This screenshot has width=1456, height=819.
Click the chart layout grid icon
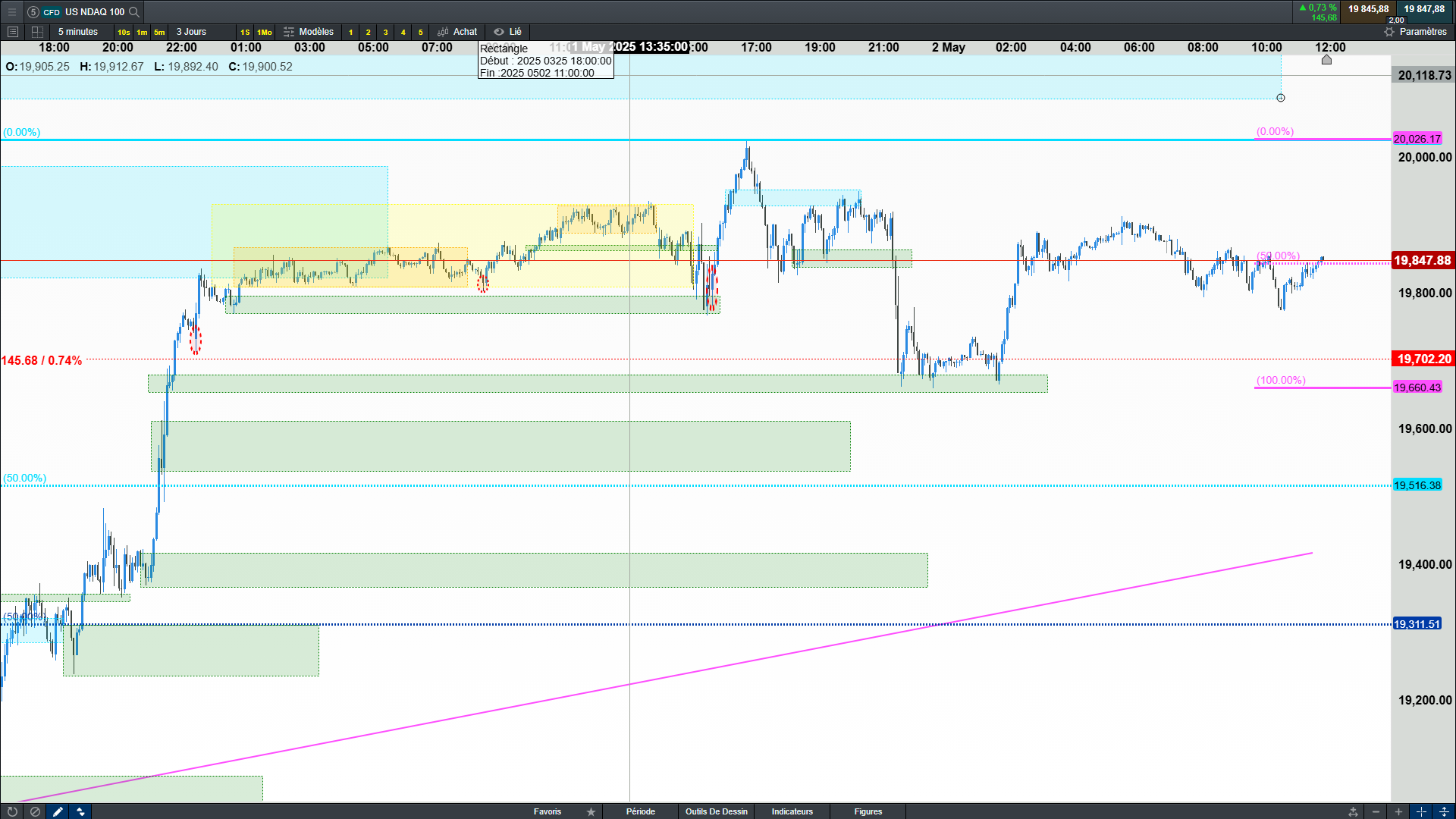click(37, 32)
